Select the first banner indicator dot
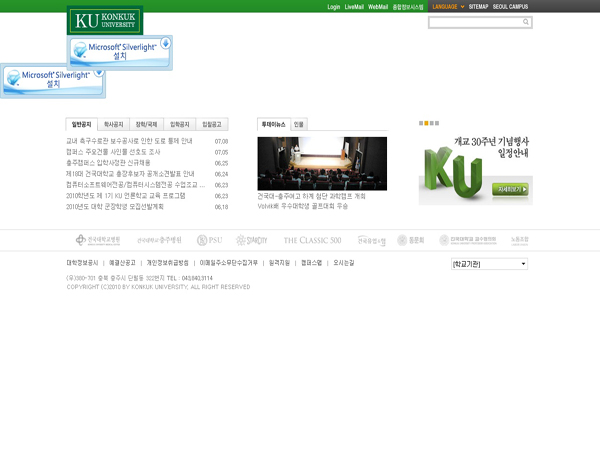 [421, 123]
